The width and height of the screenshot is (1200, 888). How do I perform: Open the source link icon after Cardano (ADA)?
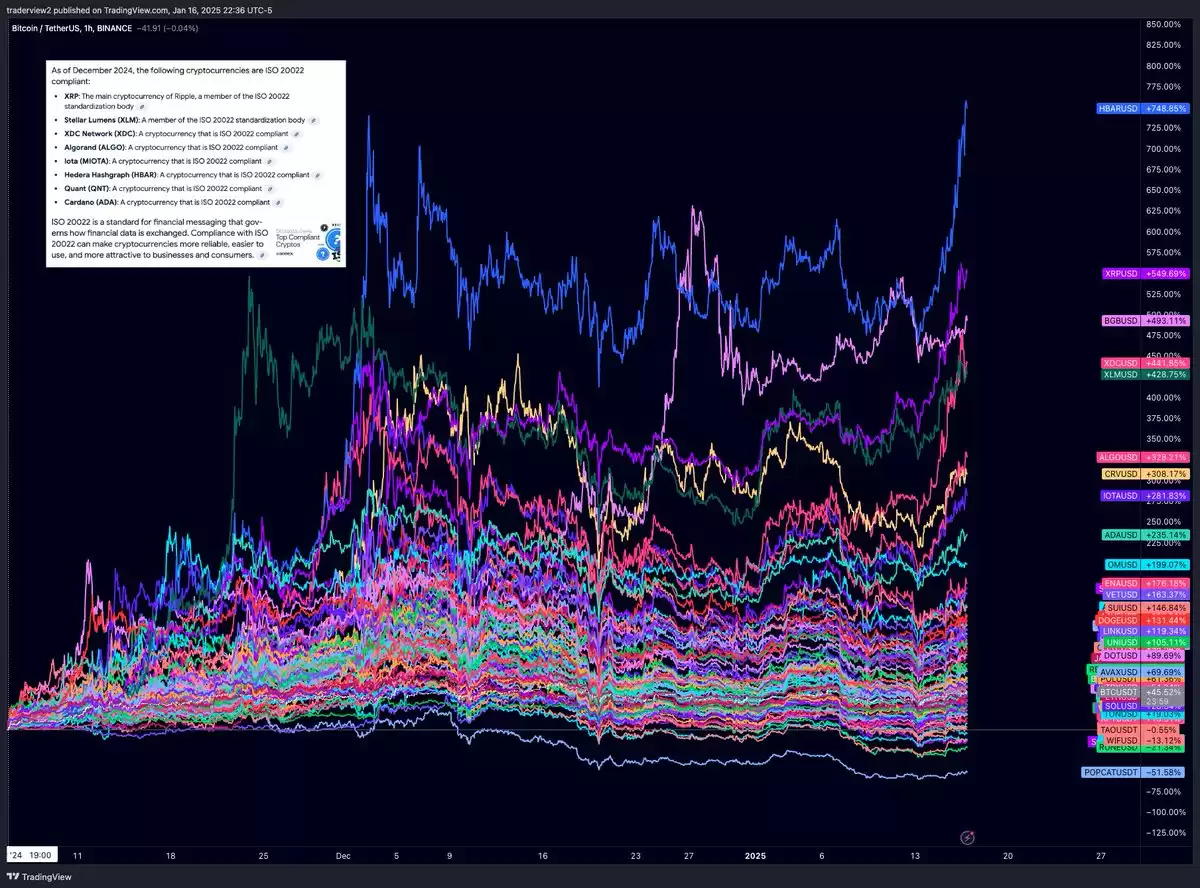277,202
